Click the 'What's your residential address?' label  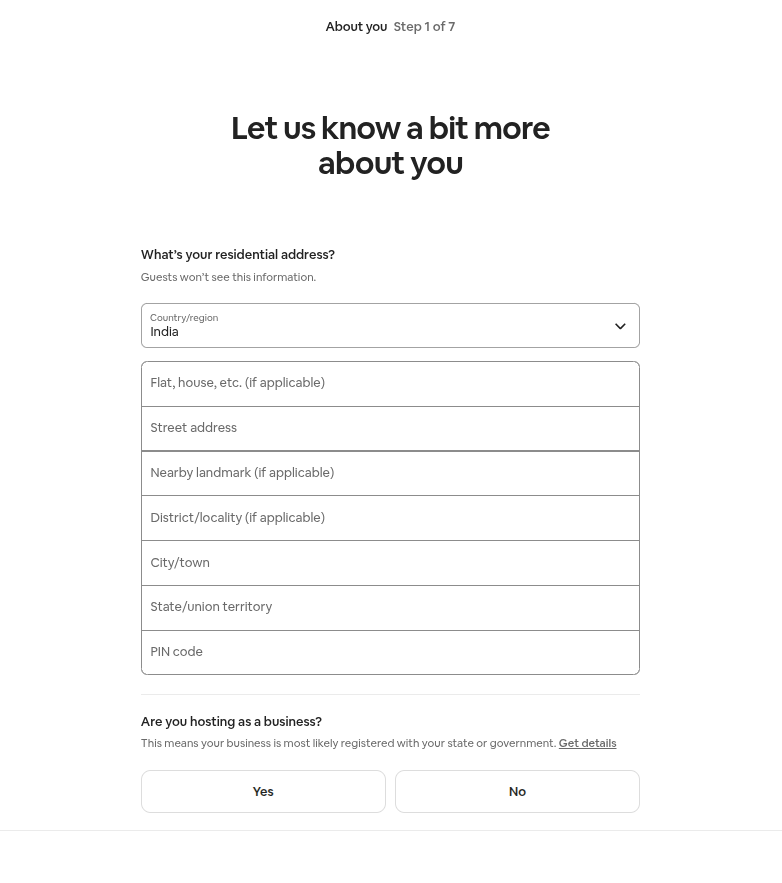pos(238,255)
